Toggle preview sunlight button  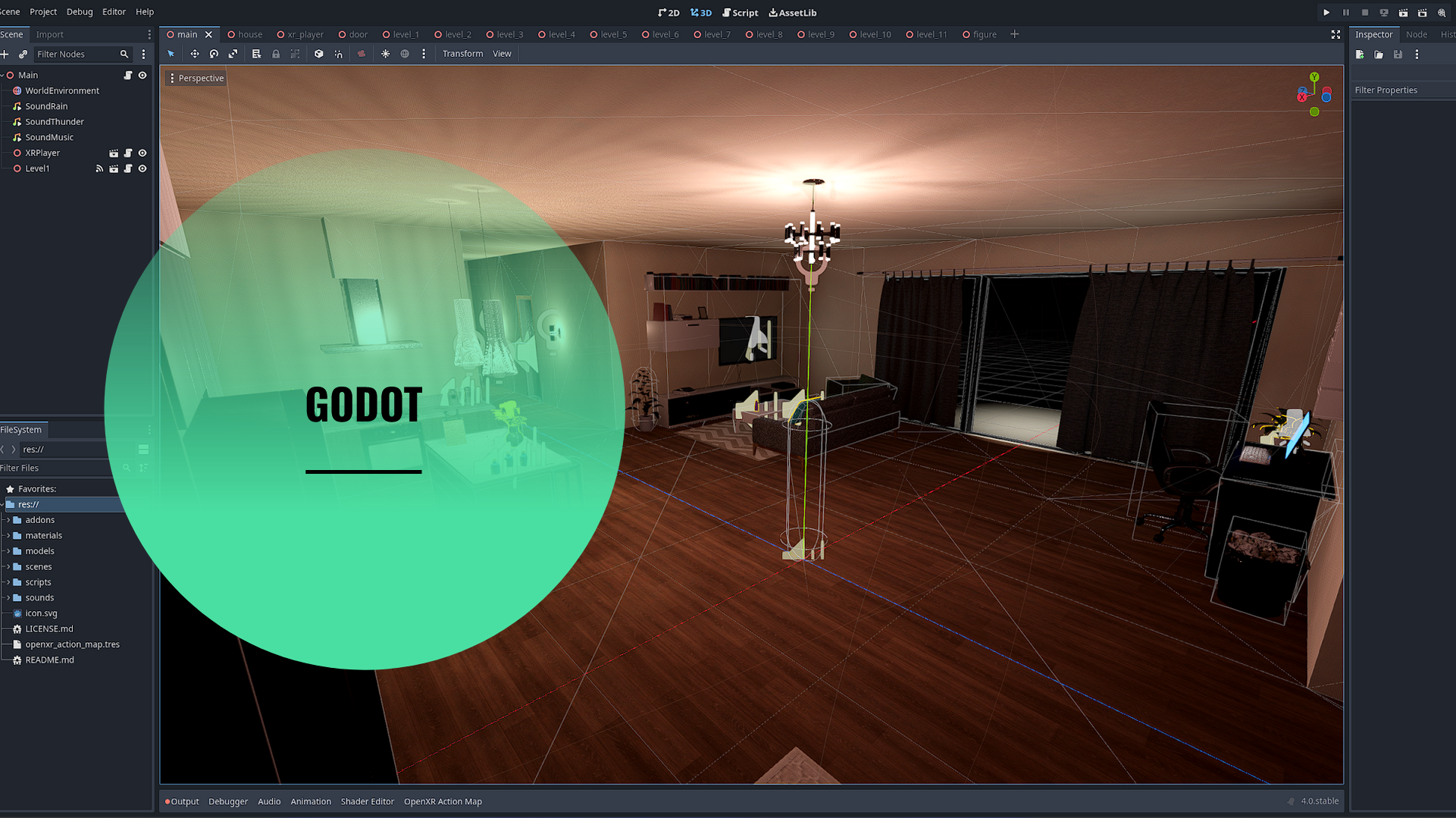click(x=385, y=54)
